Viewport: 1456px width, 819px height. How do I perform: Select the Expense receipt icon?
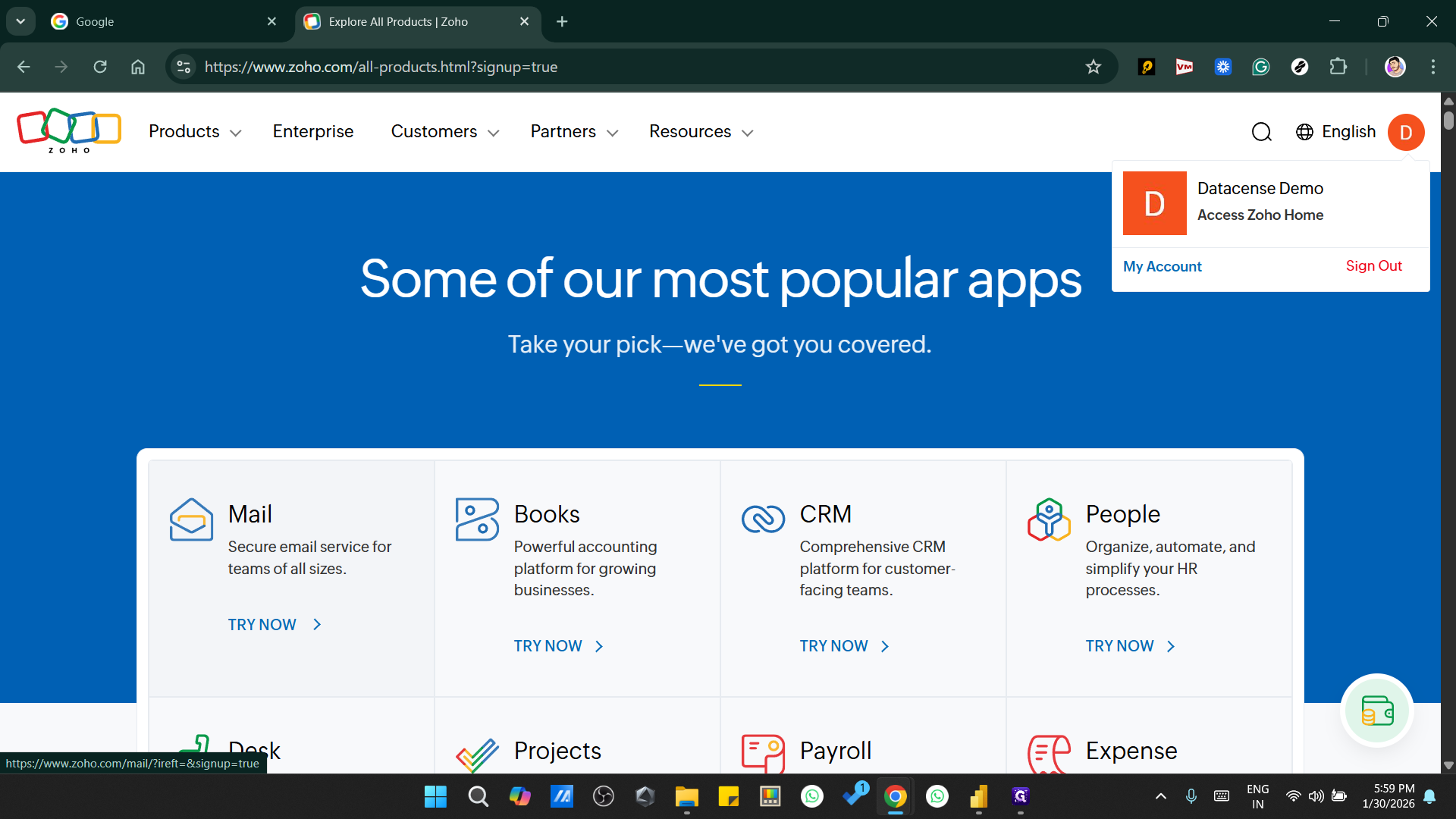pyautogui.click(x=1049, y=754)
